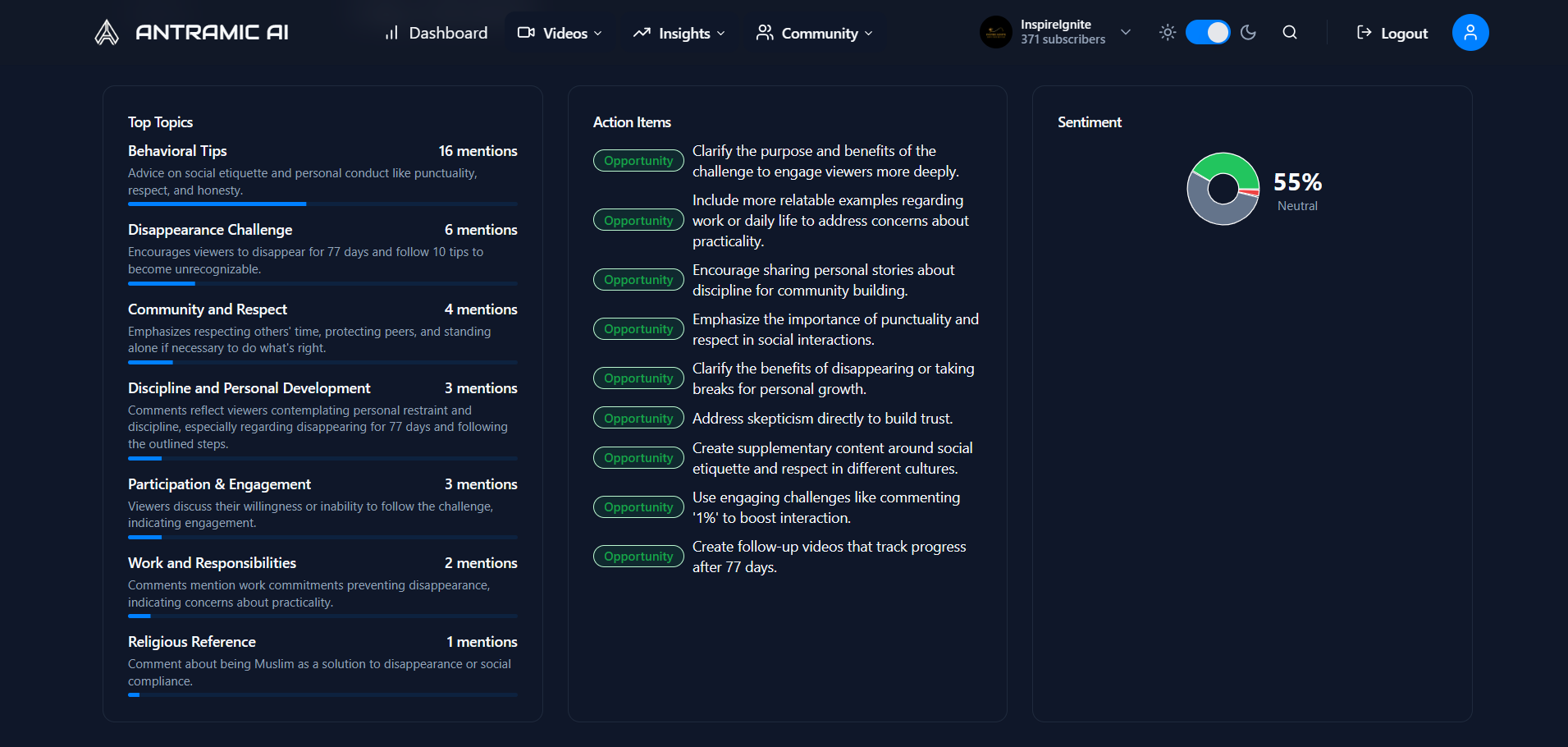1568x747 pixels.
Task: Click the InspireIgnite channel avatar
Action: 995,33
